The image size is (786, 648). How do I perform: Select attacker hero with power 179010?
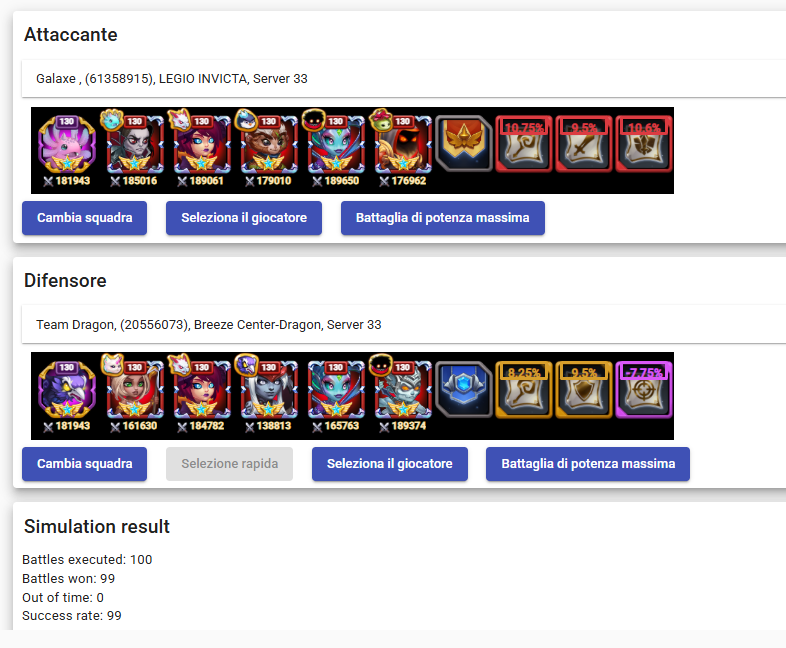pos(269,144)
